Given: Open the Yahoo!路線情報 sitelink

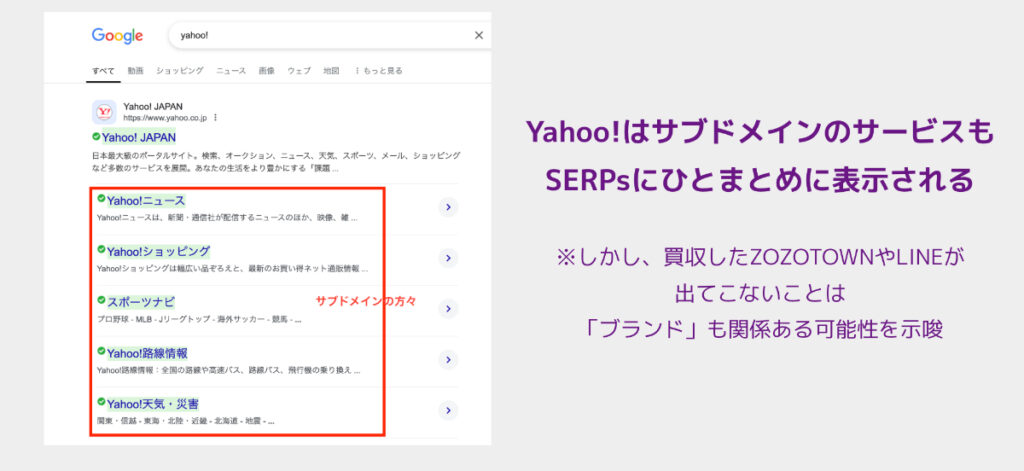Looking at the screenshot, I should 147,353.
